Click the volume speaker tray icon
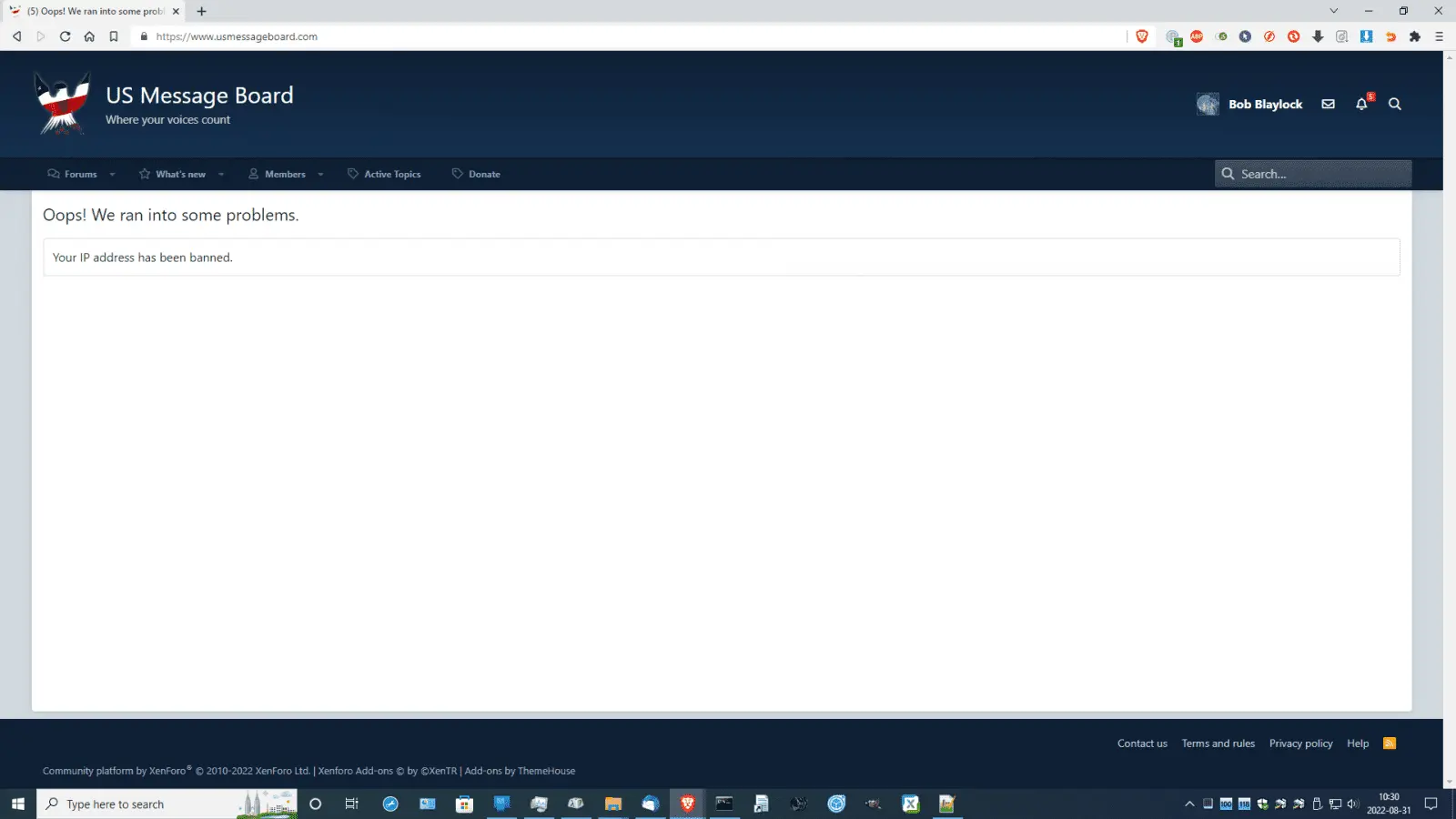This screenshot has height=819, width=1456. click(1353, 804)
